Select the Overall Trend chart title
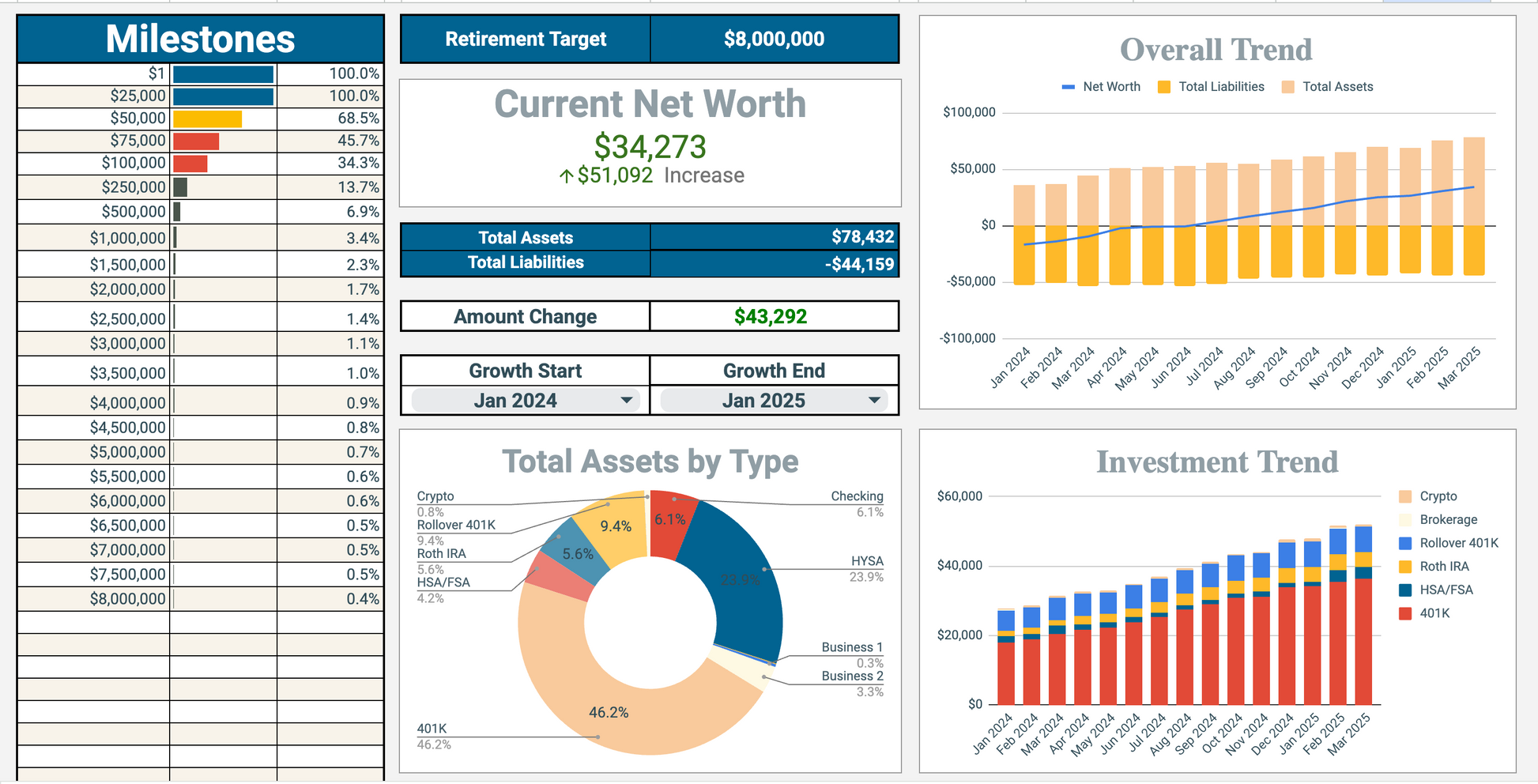This screenshot has height=784, width=1538. (1216, 50)
